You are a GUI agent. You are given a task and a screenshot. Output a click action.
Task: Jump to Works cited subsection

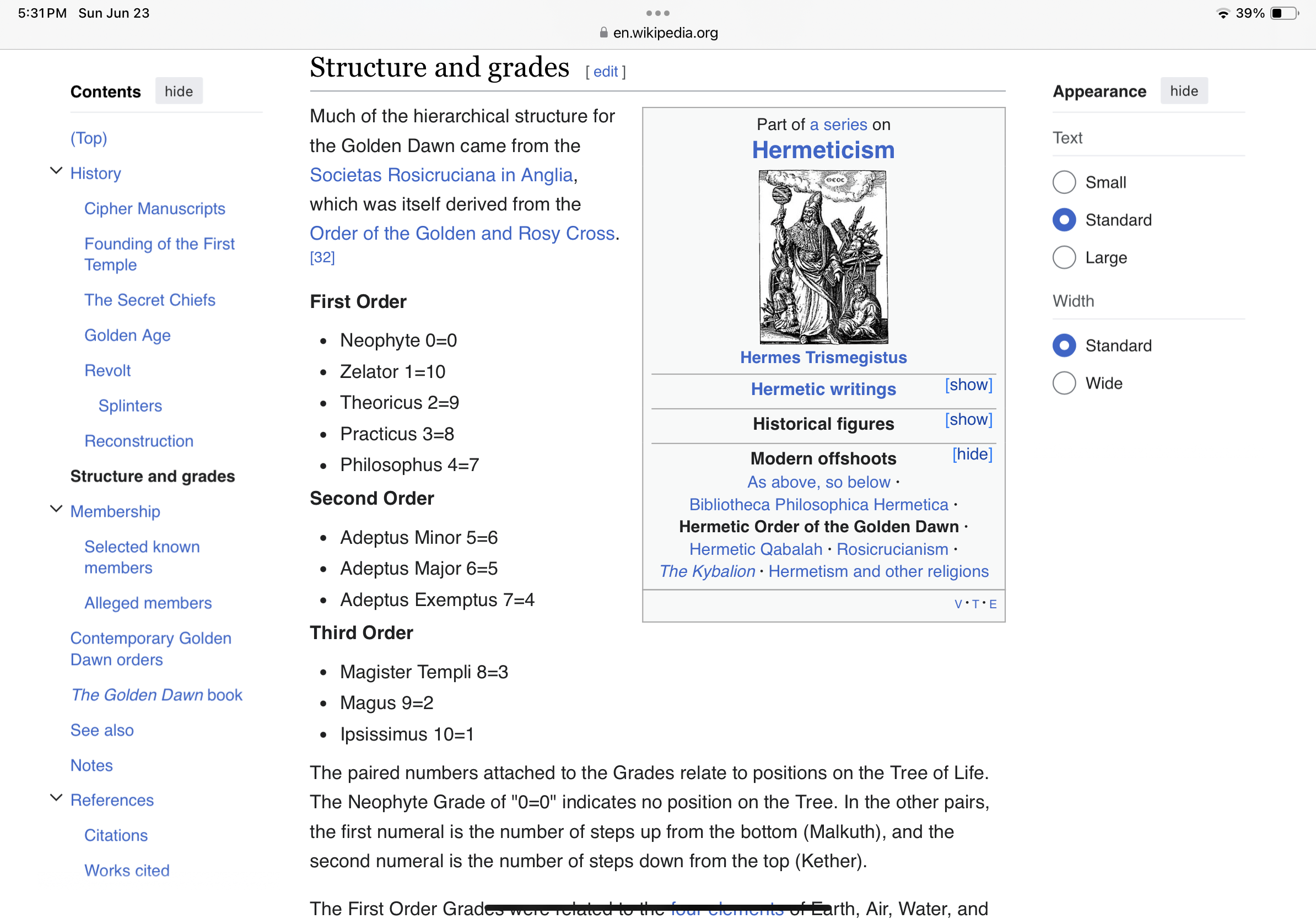click(x=127, y=871)
